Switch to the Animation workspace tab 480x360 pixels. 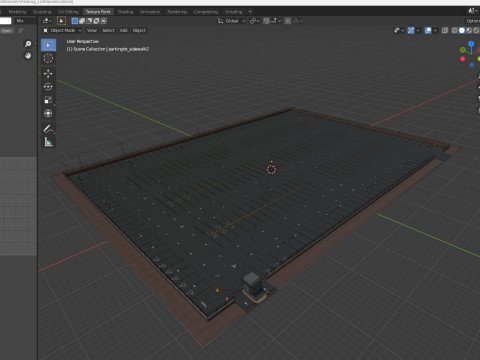pos(150,12)
